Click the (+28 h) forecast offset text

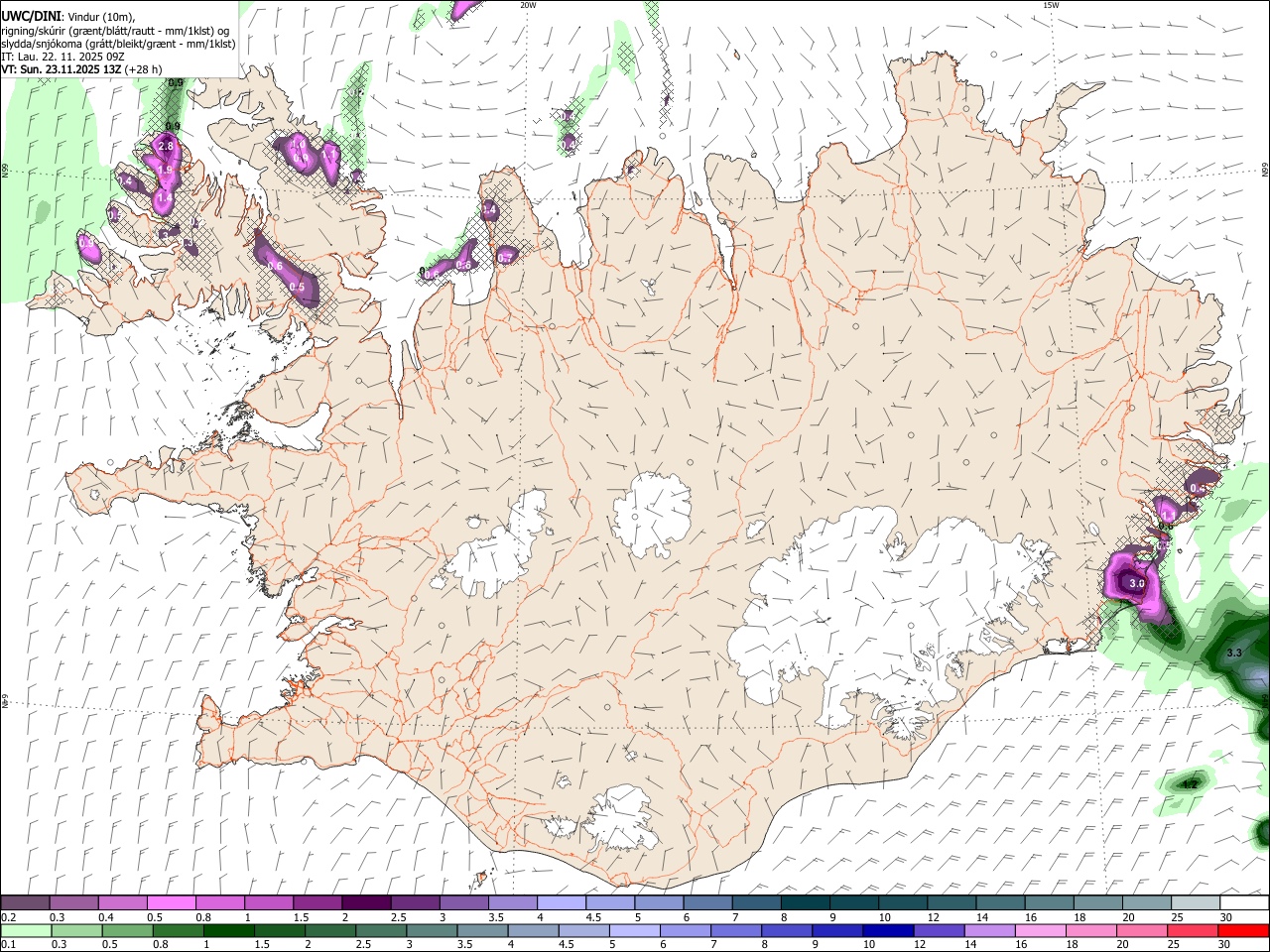144,69
